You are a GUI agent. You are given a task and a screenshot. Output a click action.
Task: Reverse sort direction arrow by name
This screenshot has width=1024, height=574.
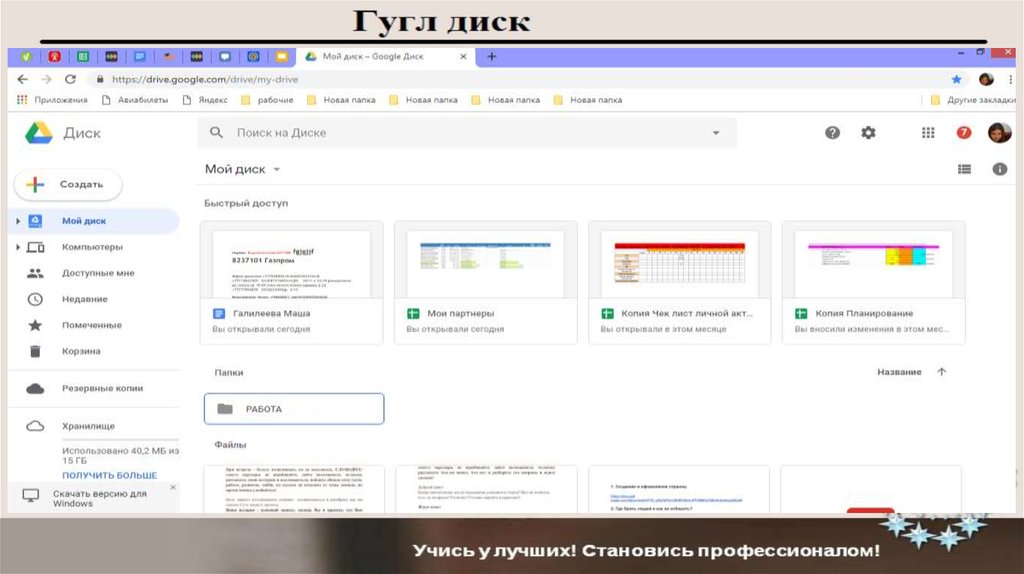[941, 372]
